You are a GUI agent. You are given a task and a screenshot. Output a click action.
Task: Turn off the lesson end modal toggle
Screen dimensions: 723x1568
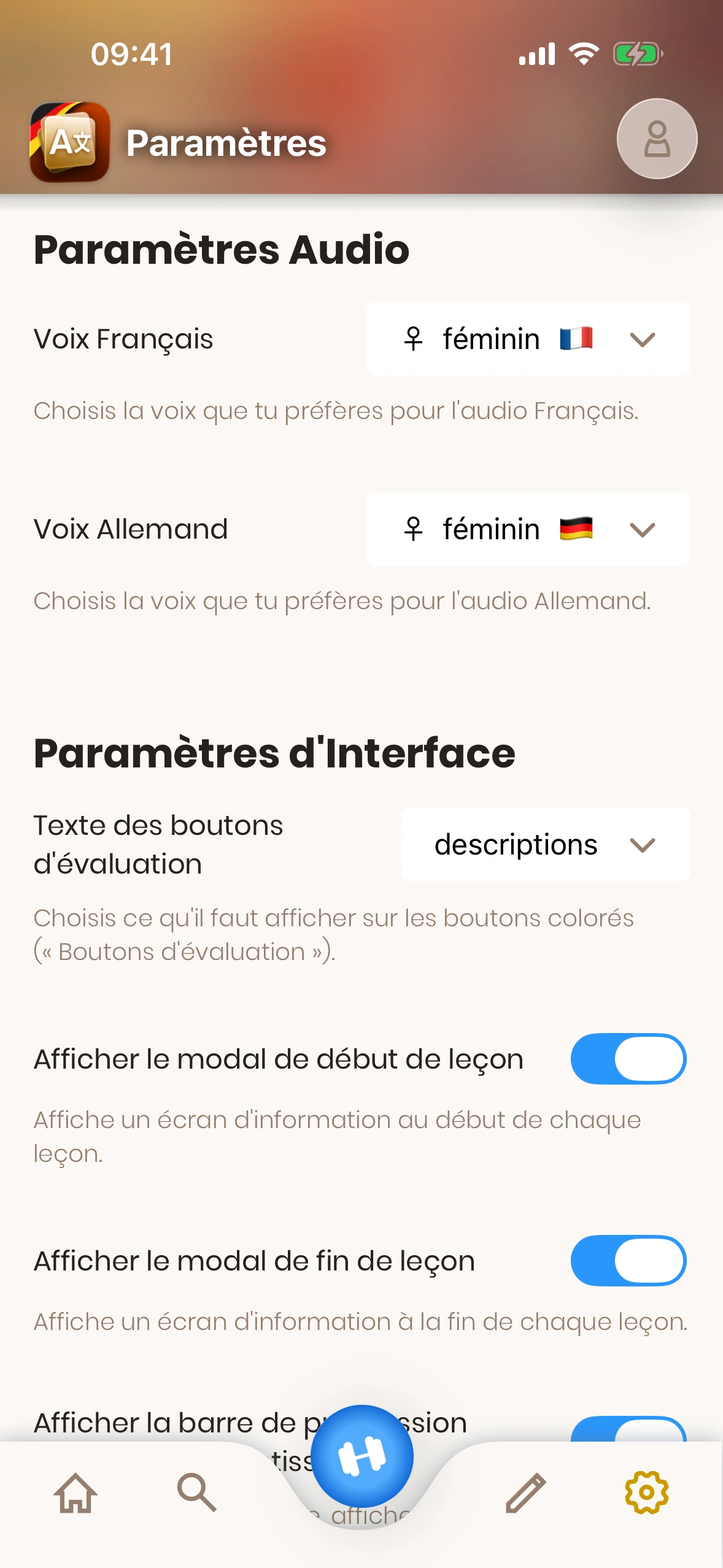(x=628, y=1261)
